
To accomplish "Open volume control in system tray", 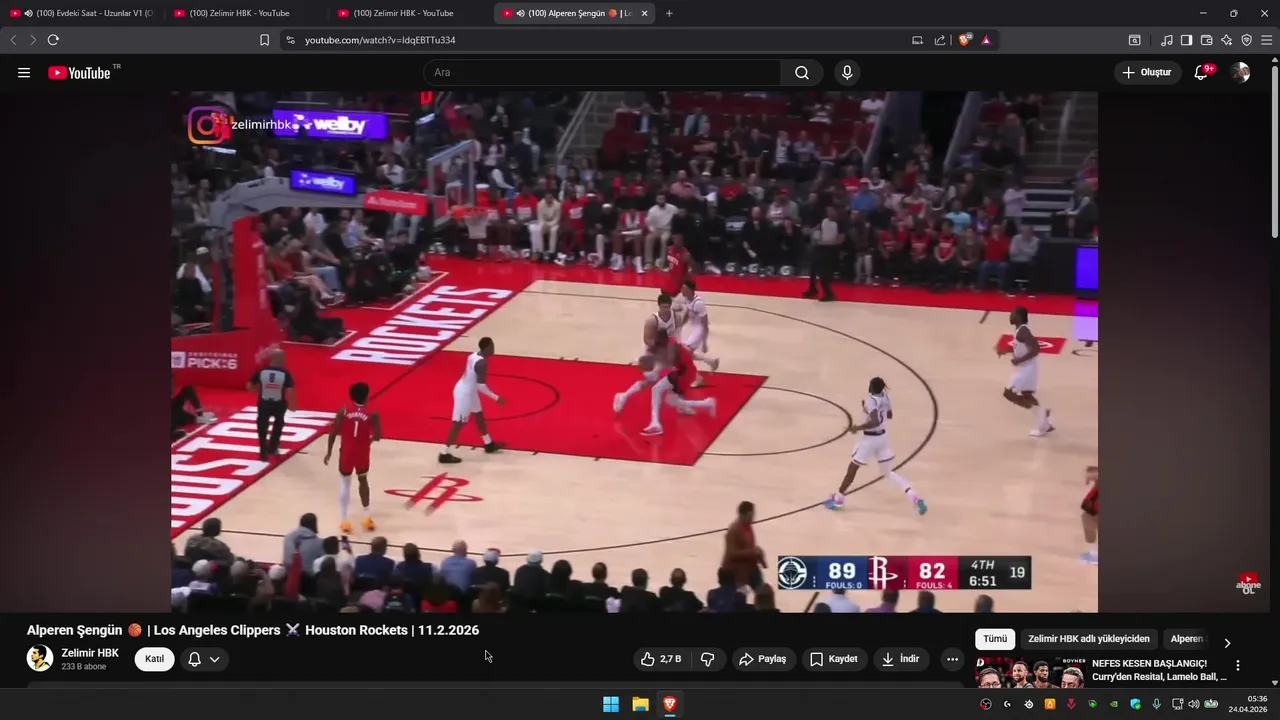I will [1194, 704].
